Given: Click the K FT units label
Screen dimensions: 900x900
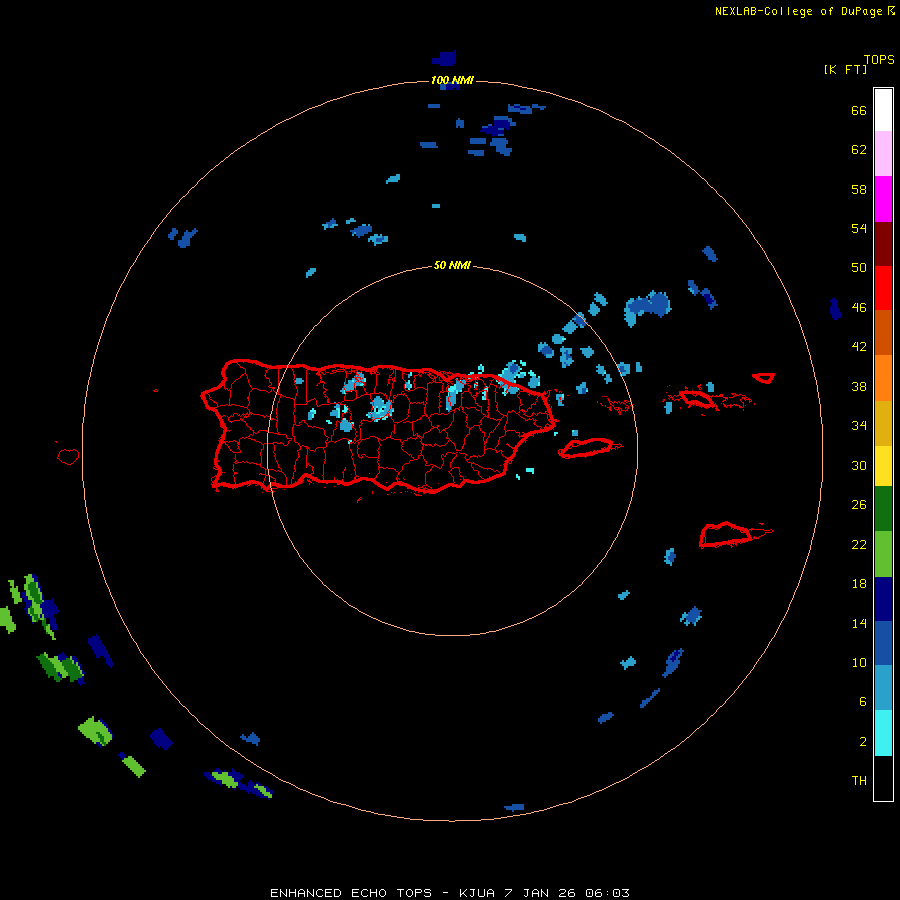Looking at the screenshot, I should click(x=845, y=69).
